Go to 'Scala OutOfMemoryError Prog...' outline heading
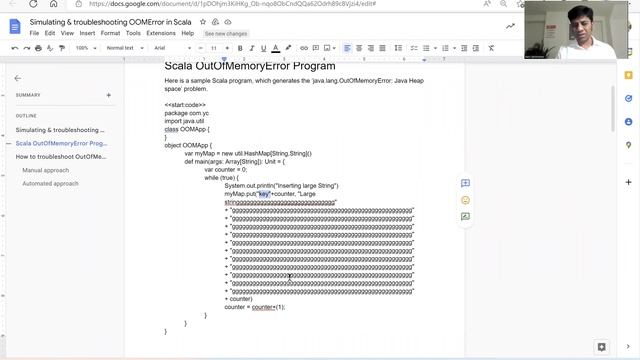 [61, 143]
